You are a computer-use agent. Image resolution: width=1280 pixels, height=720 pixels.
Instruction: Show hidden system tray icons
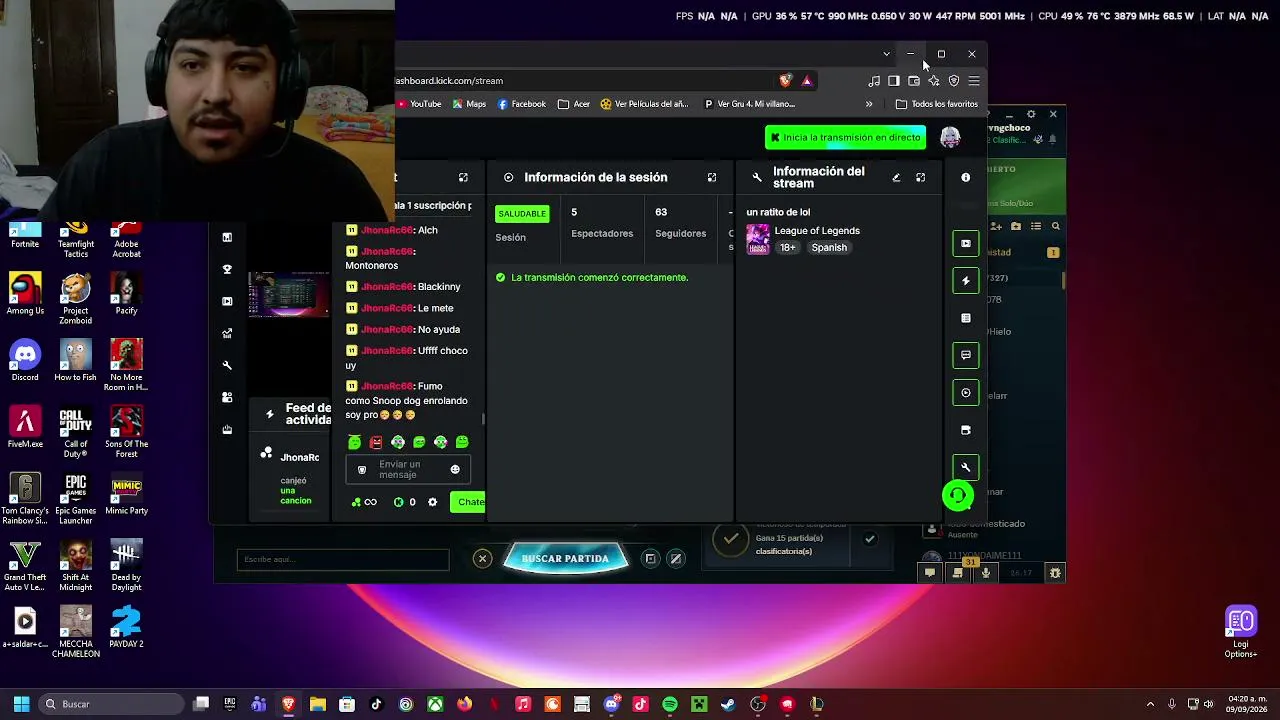pyautogui.click(x=1150, y=704)
